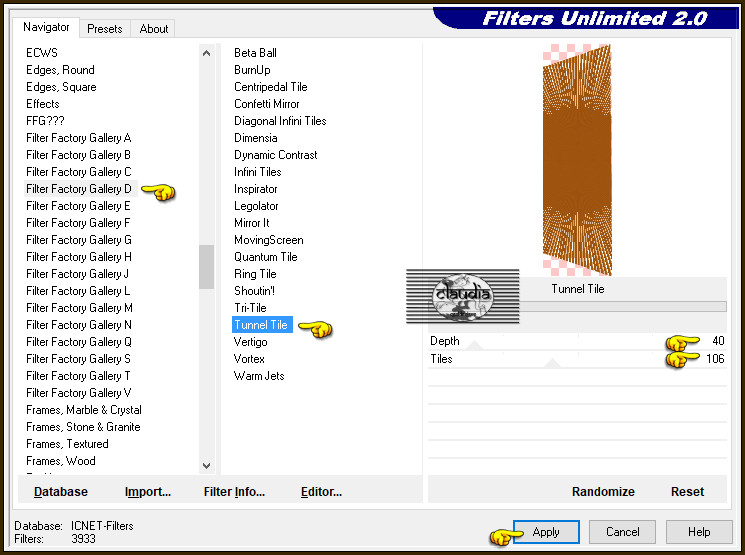Screen dimensions: 745x555
Task: Open the Editor... button
Action: pyautogui.click(x=321, y=492)
